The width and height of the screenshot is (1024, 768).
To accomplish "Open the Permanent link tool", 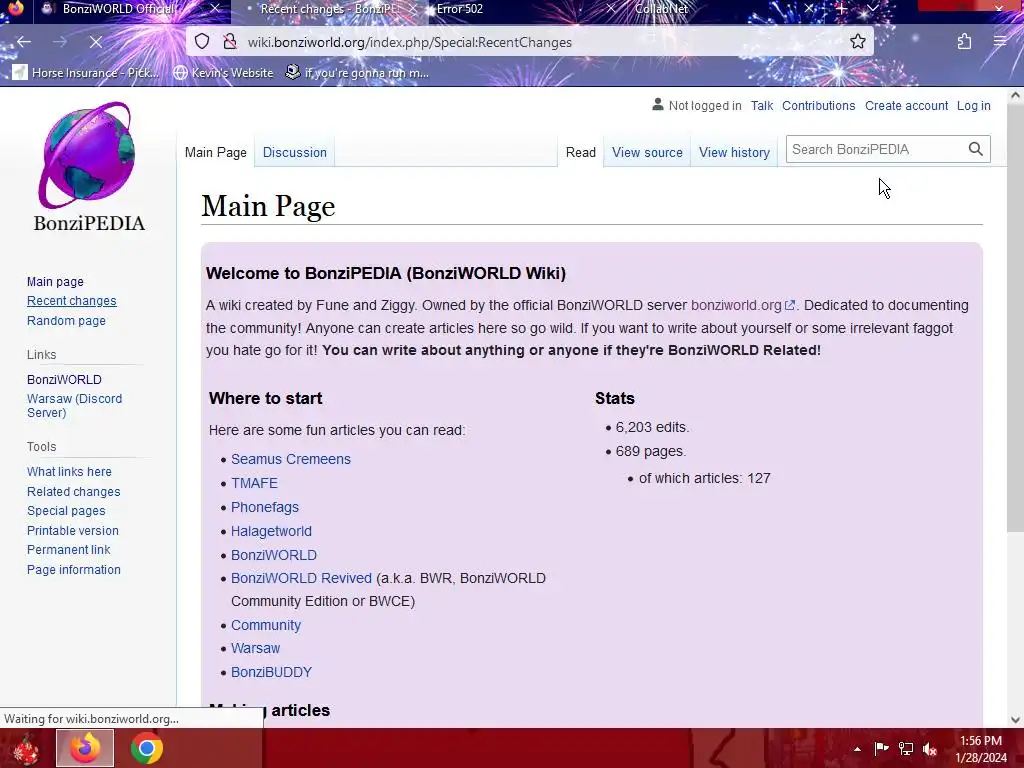I will coord(69,550).
